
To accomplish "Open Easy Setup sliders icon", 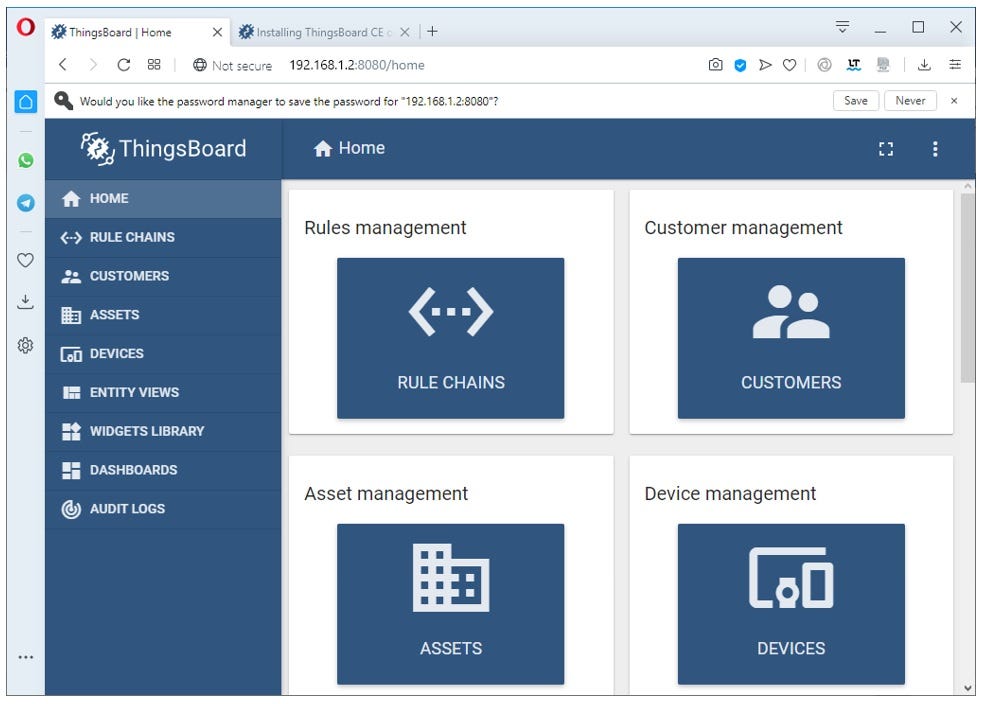I will point(955,65).
